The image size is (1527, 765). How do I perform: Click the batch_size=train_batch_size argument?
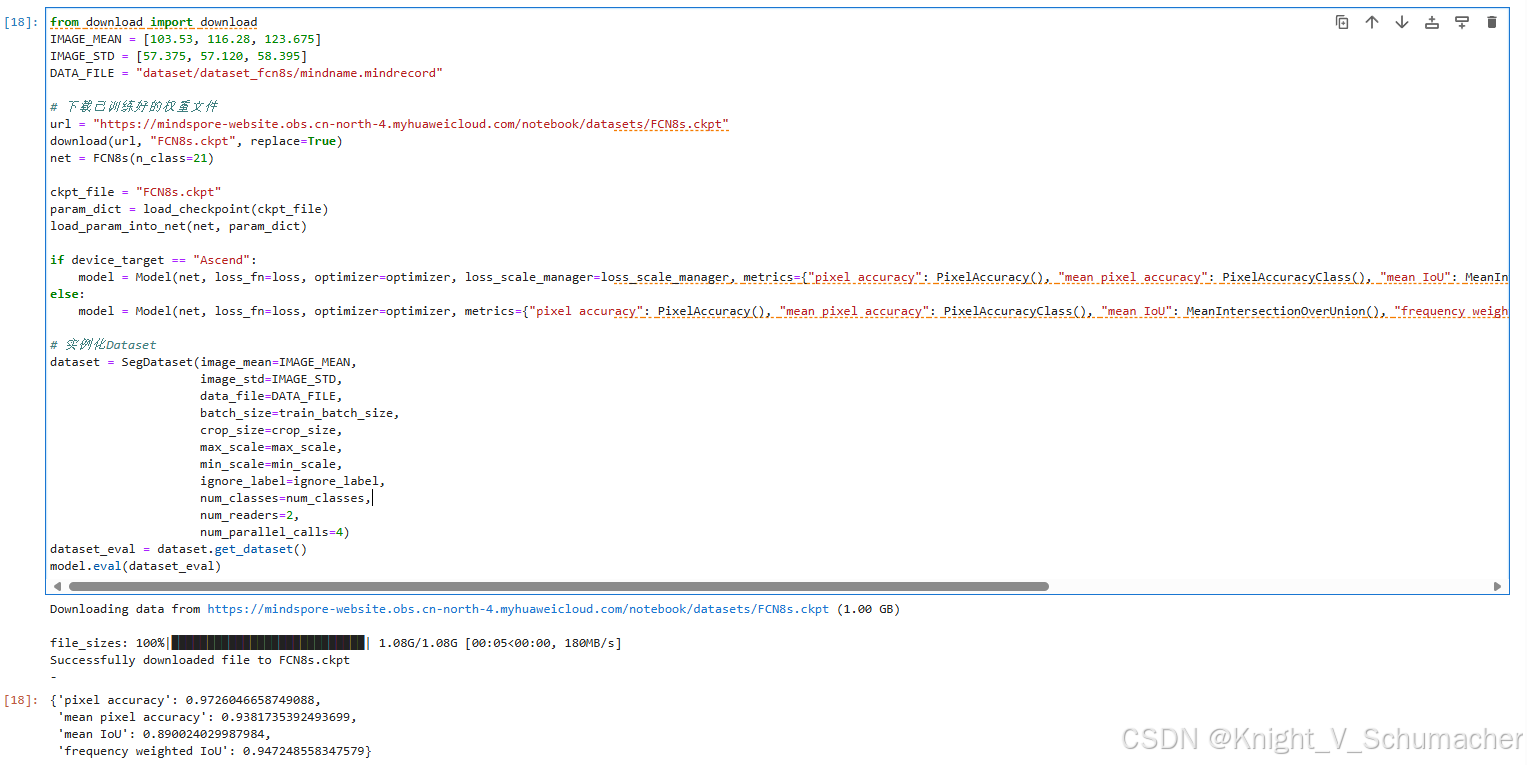click(300, 413)
